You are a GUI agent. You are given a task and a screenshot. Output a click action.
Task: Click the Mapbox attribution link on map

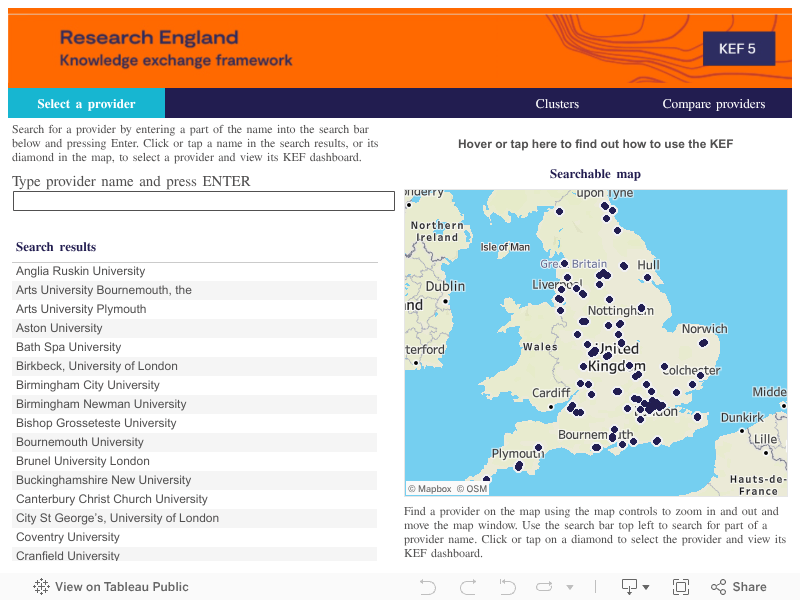pyautogui.click(x=430, y=489)
